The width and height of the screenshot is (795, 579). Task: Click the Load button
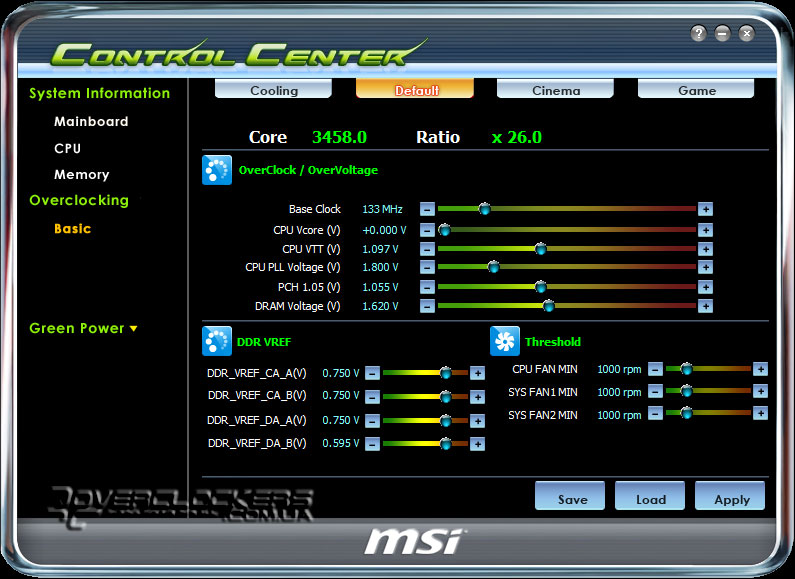point(650,496)
